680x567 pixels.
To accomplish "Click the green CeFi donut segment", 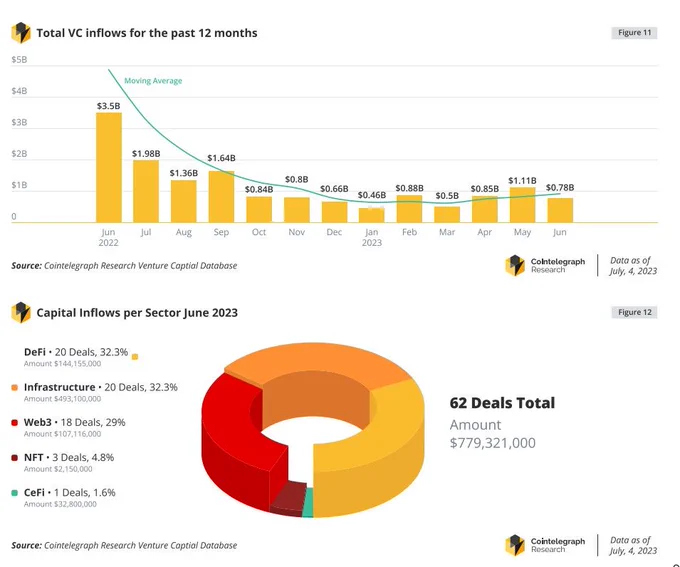I will click(308, 502).
